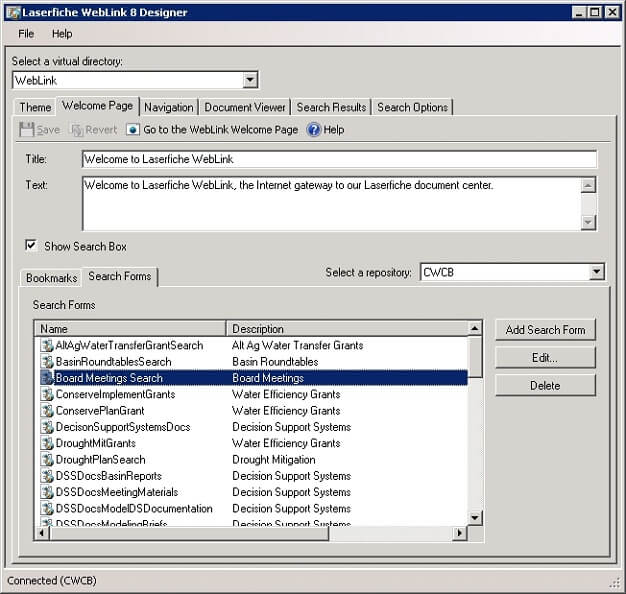Toggle the Show Search Box checkbox
The height and width of the screenshot is (594, 626).
pos(31,245)
